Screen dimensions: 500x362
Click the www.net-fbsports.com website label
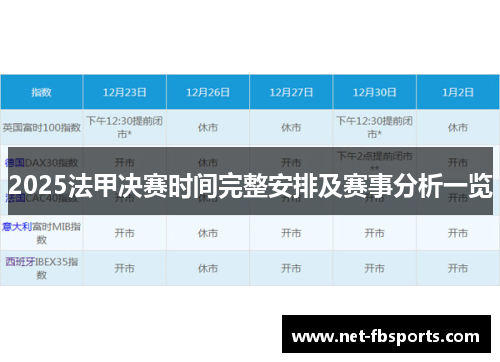tap(386, 334)
